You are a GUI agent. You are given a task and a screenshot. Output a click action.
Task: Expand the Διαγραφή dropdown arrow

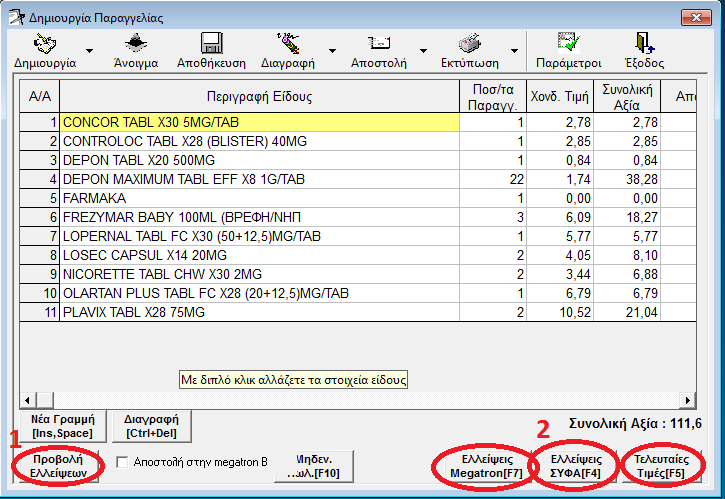[x=332, y=50]
